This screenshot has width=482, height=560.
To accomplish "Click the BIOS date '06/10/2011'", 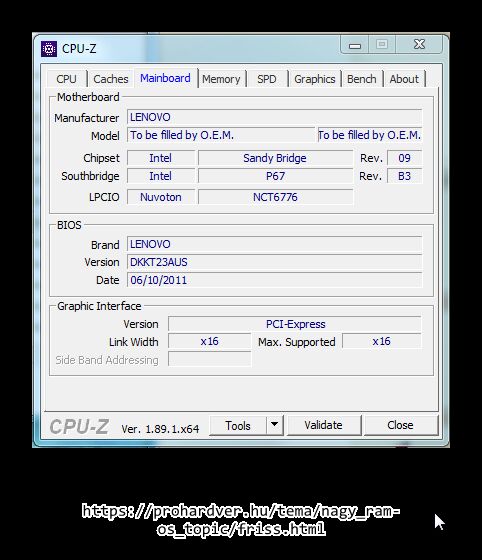I will coord(274,280).
